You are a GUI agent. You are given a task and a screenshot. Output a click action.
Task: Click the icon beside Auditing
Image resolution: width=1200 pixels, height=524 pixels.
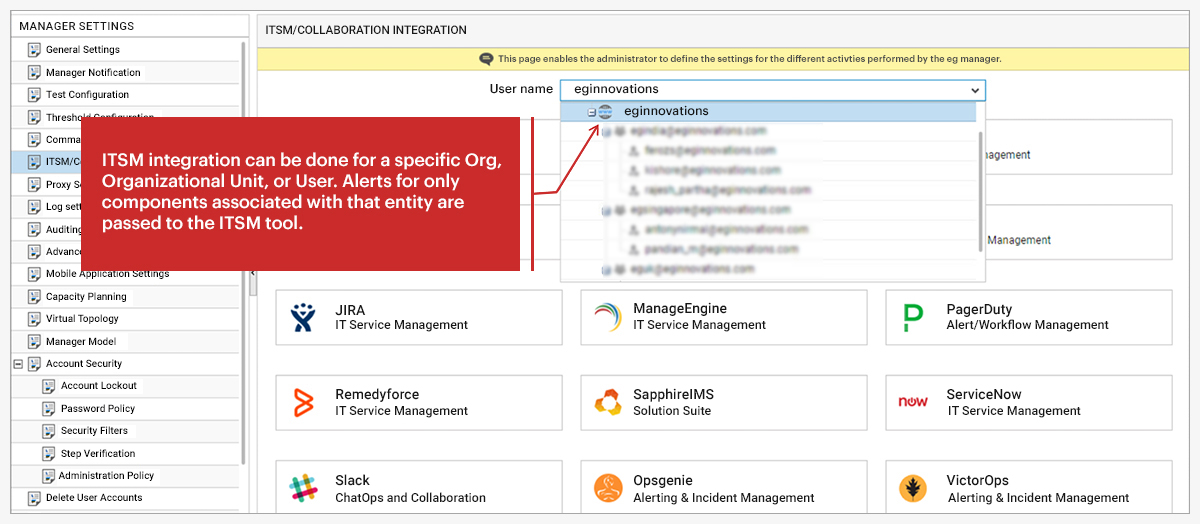(x=34, y=230)
